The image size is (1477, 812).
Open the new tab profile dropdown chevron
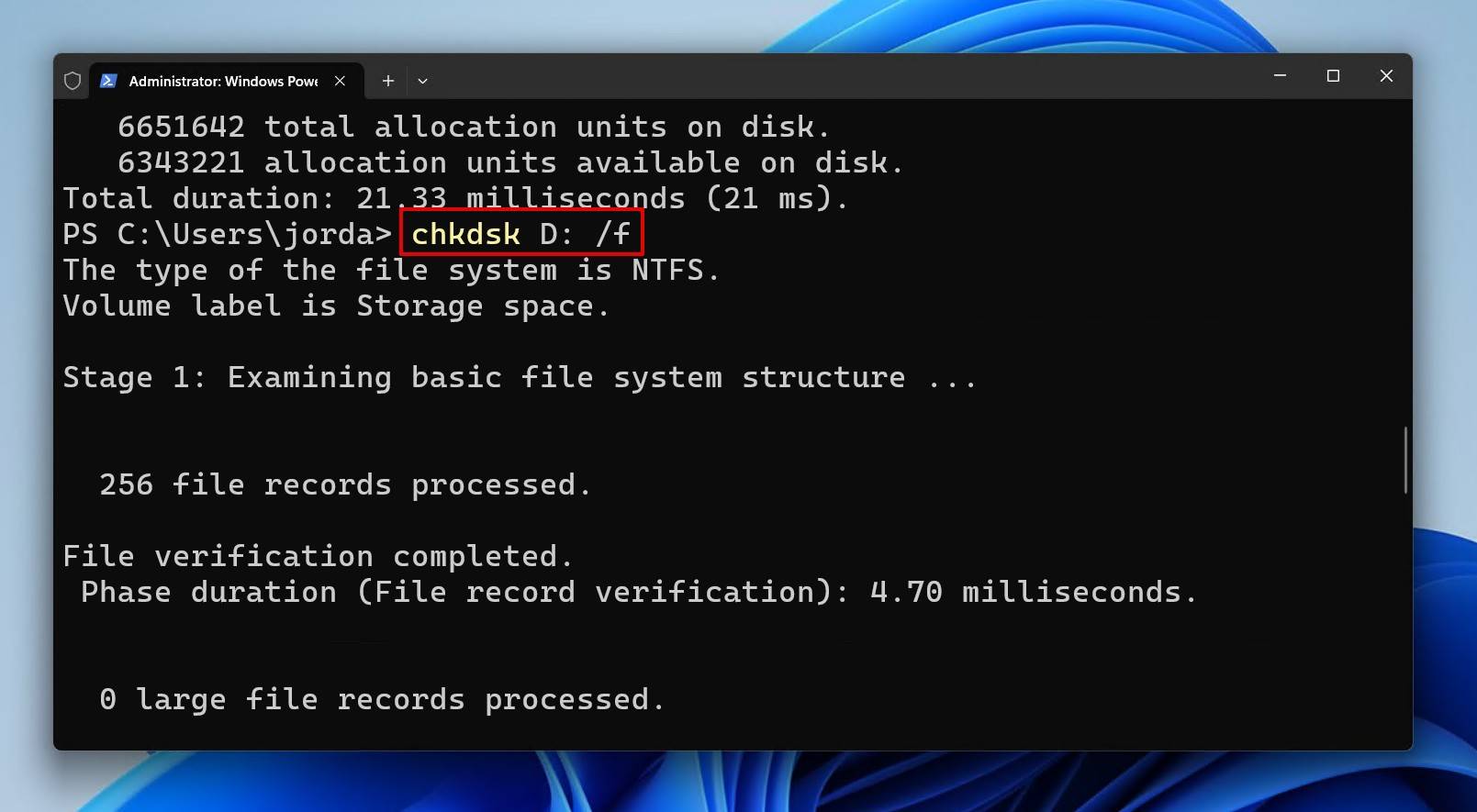tap(423, 81)
